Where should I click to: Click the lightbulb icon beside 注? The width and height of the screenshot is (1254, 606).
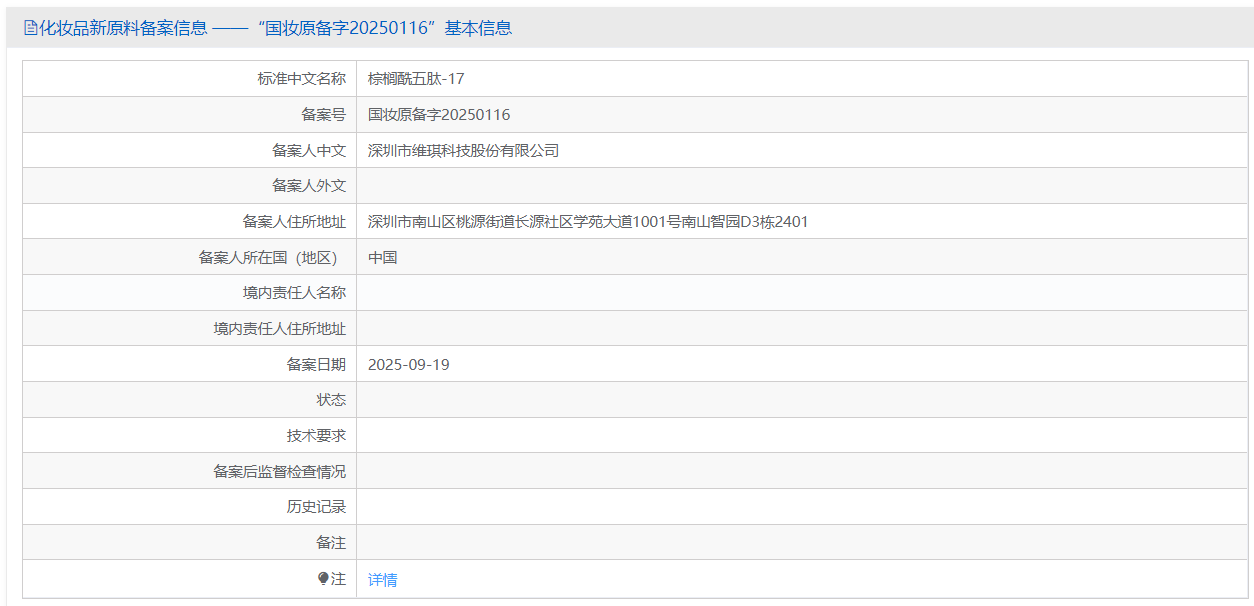(x=323, y=578)
